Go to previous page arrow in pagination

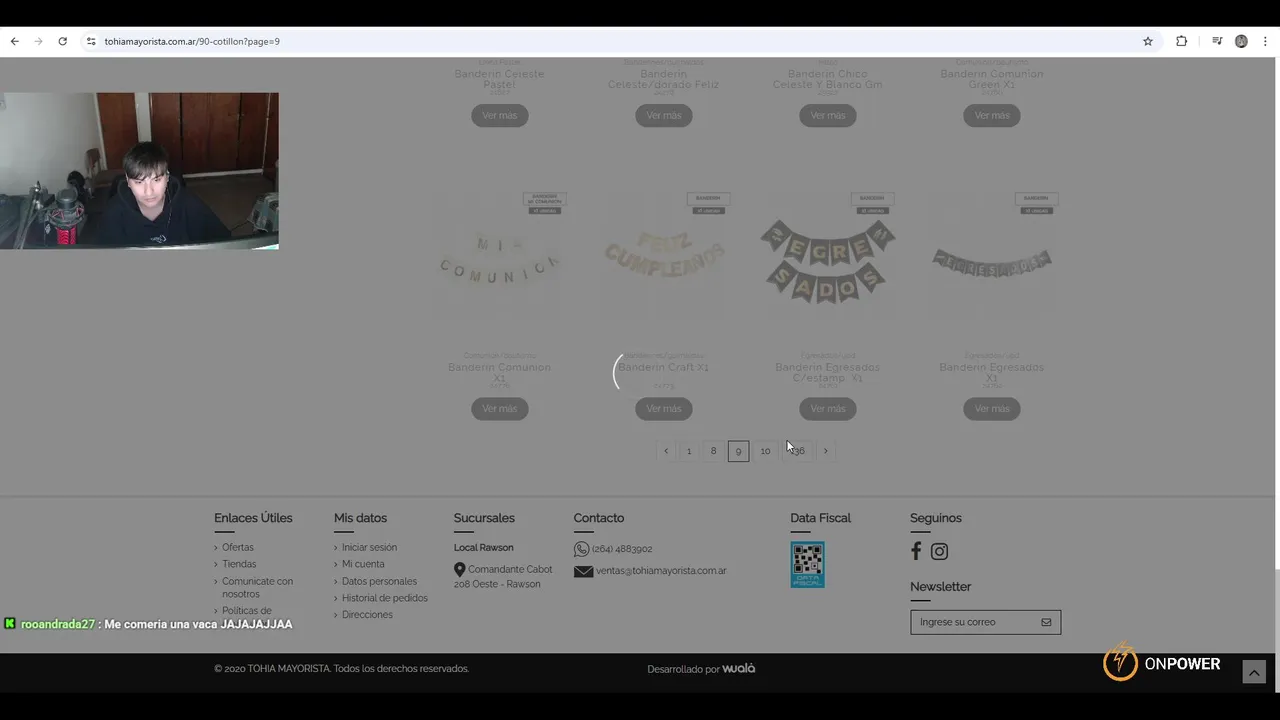667,451
